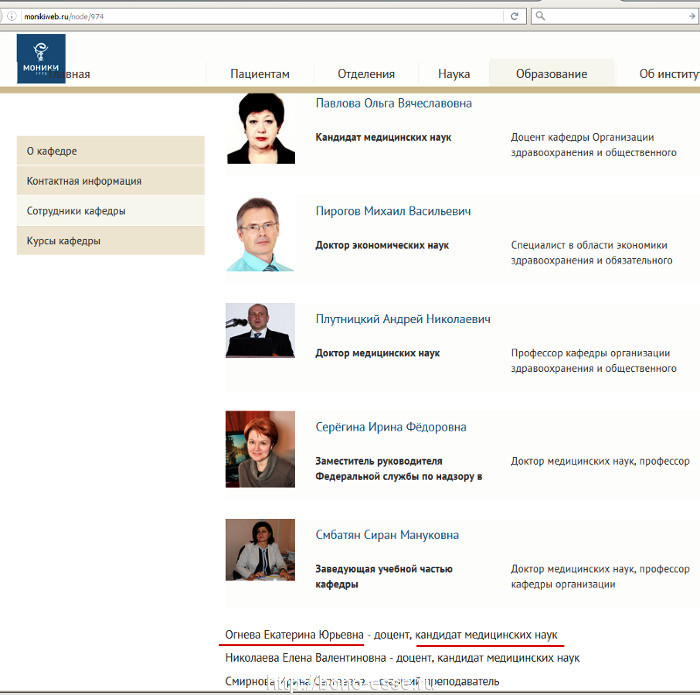Focus the browser search field
This screenshot has width=700, height=695.
click(x=616, y=17)
